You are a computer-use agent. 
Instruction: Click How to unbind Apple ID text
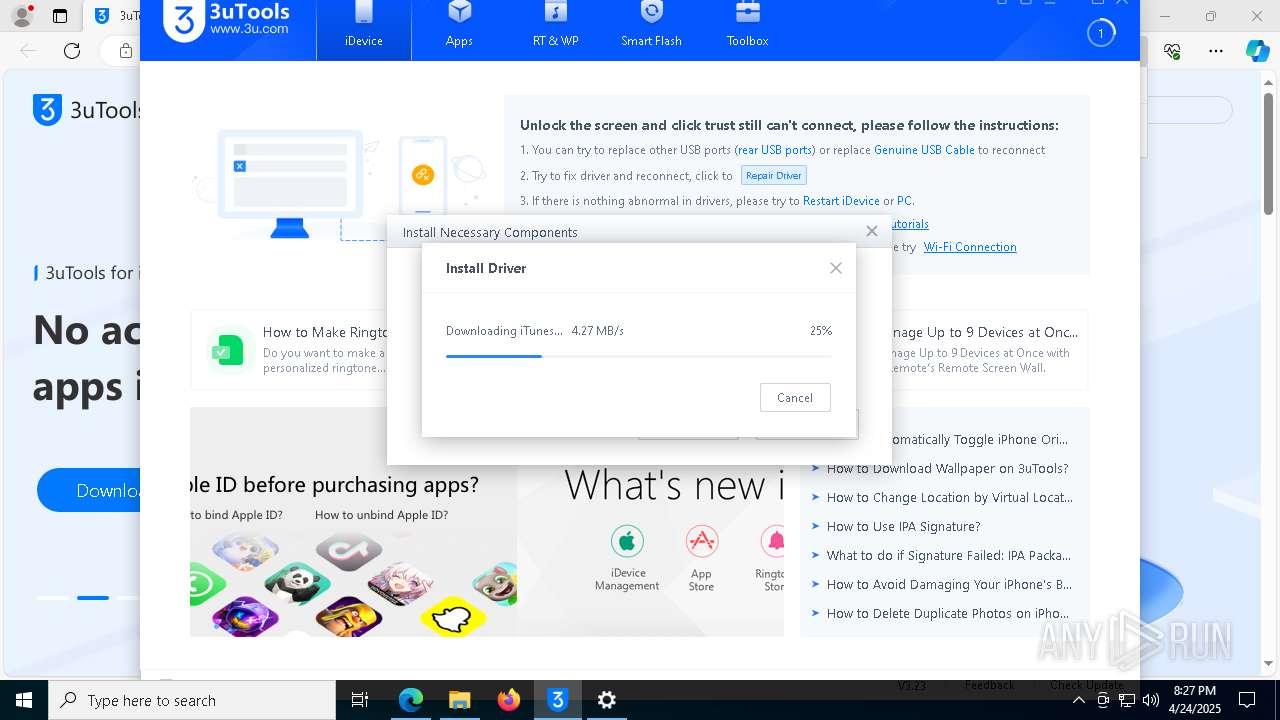381,515
